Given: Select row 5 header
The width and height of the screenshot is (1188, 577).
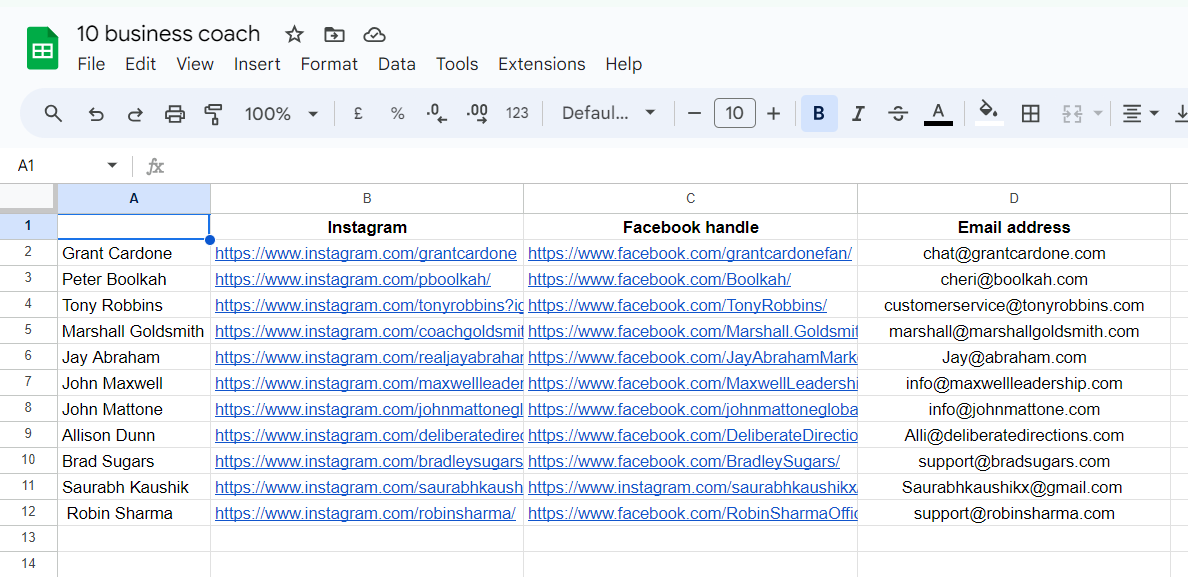Looking at the screenshot, I should tap(28, 331).
